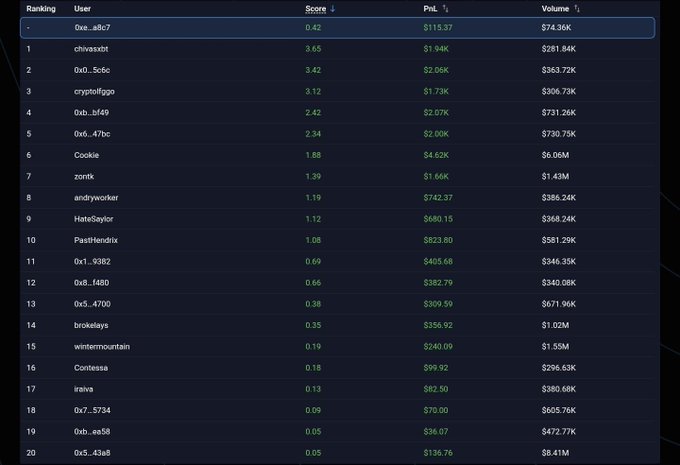This screenshot has width=680, height=465.
Task: Open user 0xb...ea58 row
Action: (x=337, y=432)
